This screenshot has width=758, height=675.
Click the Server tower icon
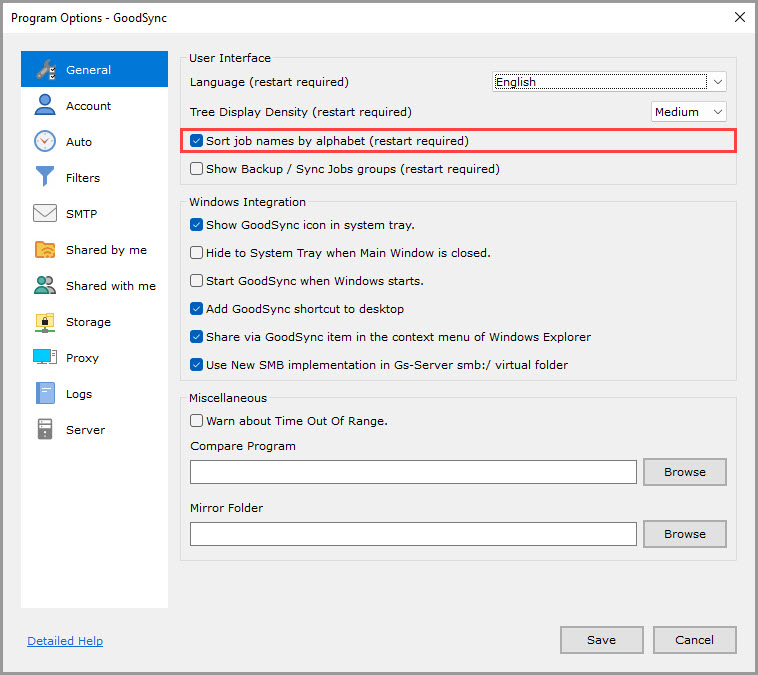[x=45, y=429]
